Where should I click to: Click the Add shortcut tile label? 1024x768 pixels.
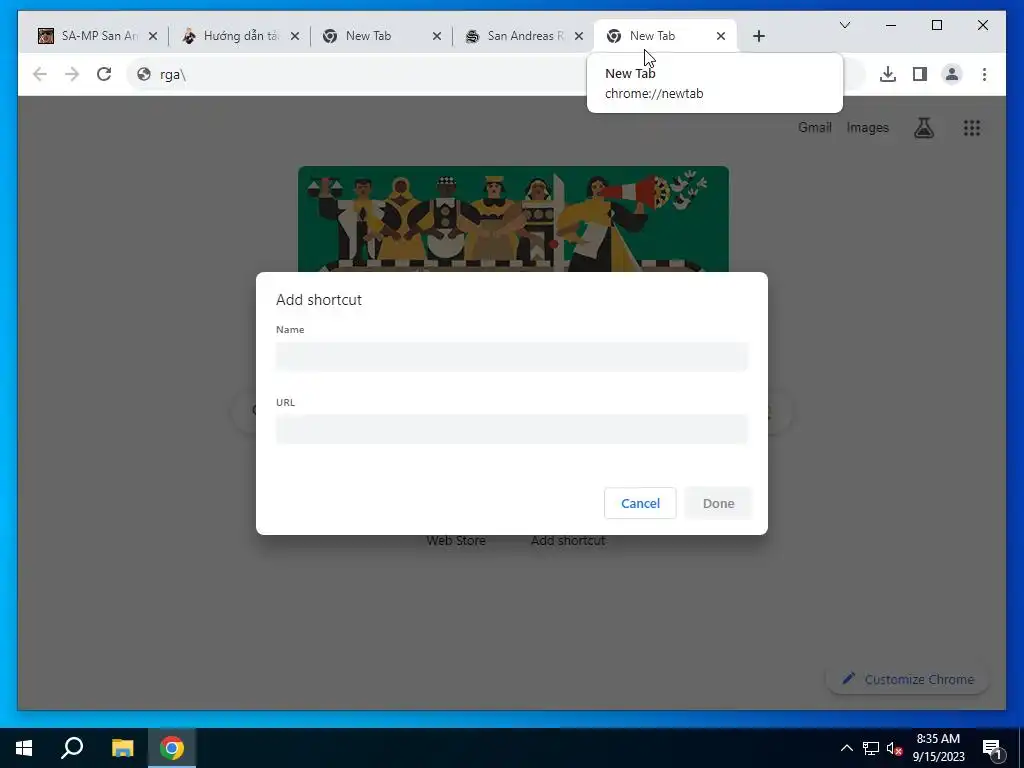[568, 541]
